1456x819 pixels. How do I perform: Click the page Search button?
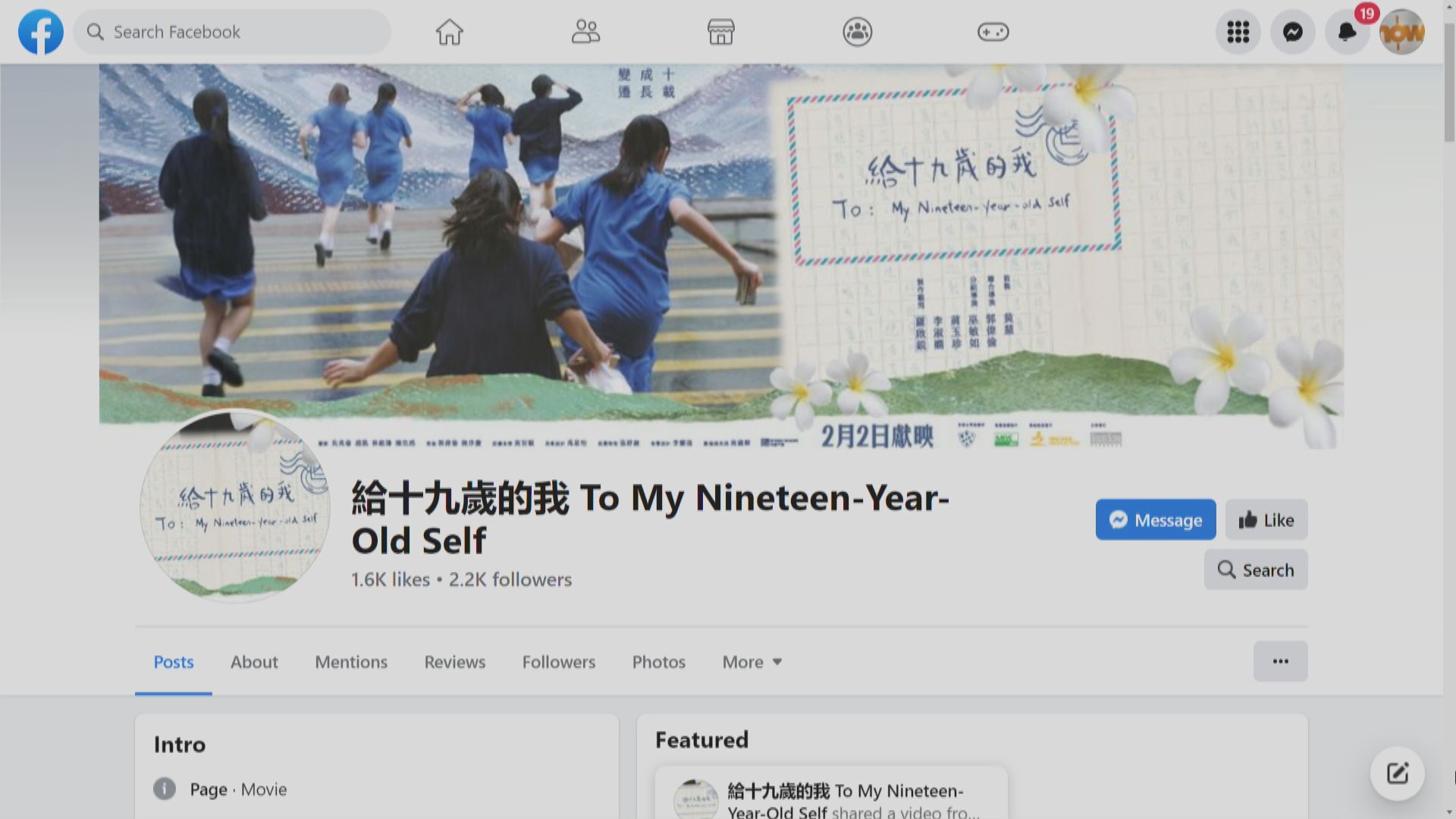pyautogui.click(x=1255, y=570)
